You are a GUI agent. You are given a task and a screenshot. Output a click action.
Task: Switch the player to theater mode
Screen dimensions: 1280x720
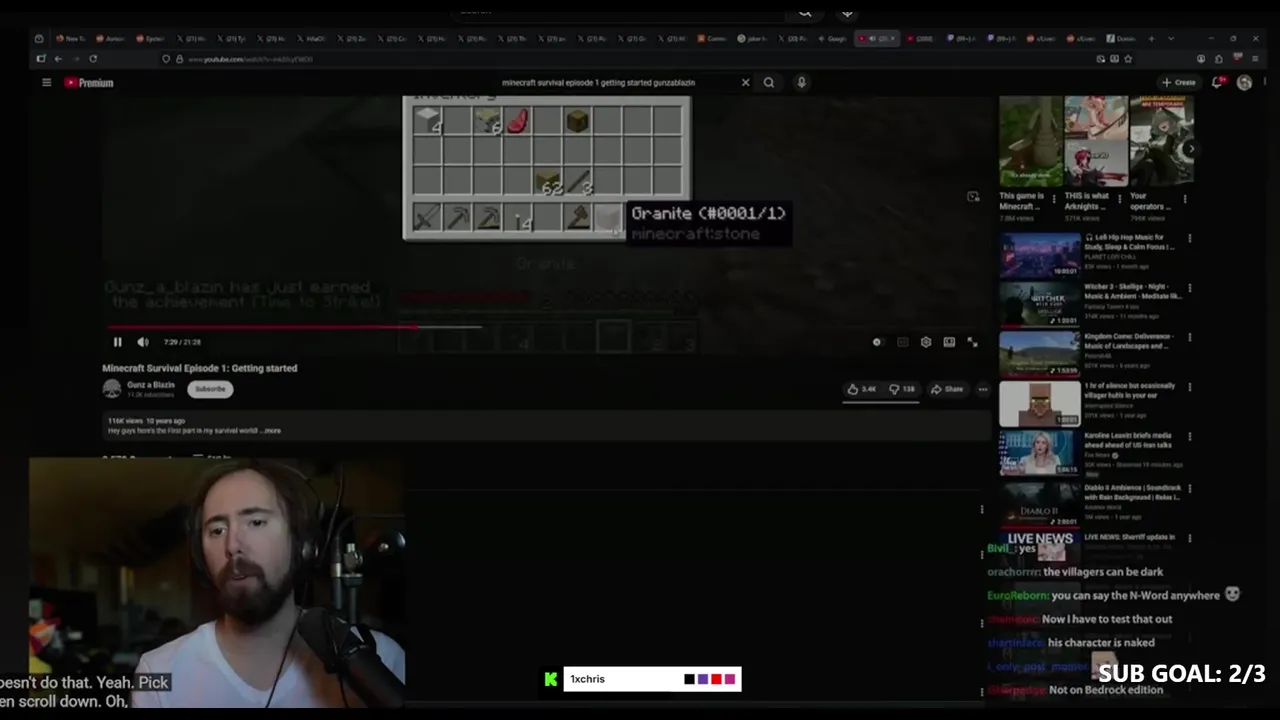point(949,342)
